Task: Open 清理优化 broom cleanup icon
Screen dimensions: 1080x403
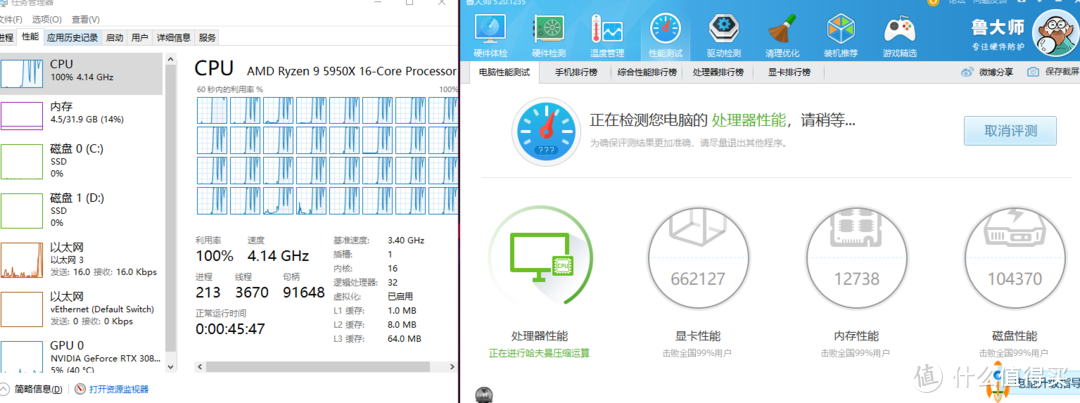Action: tap(782, 36)
